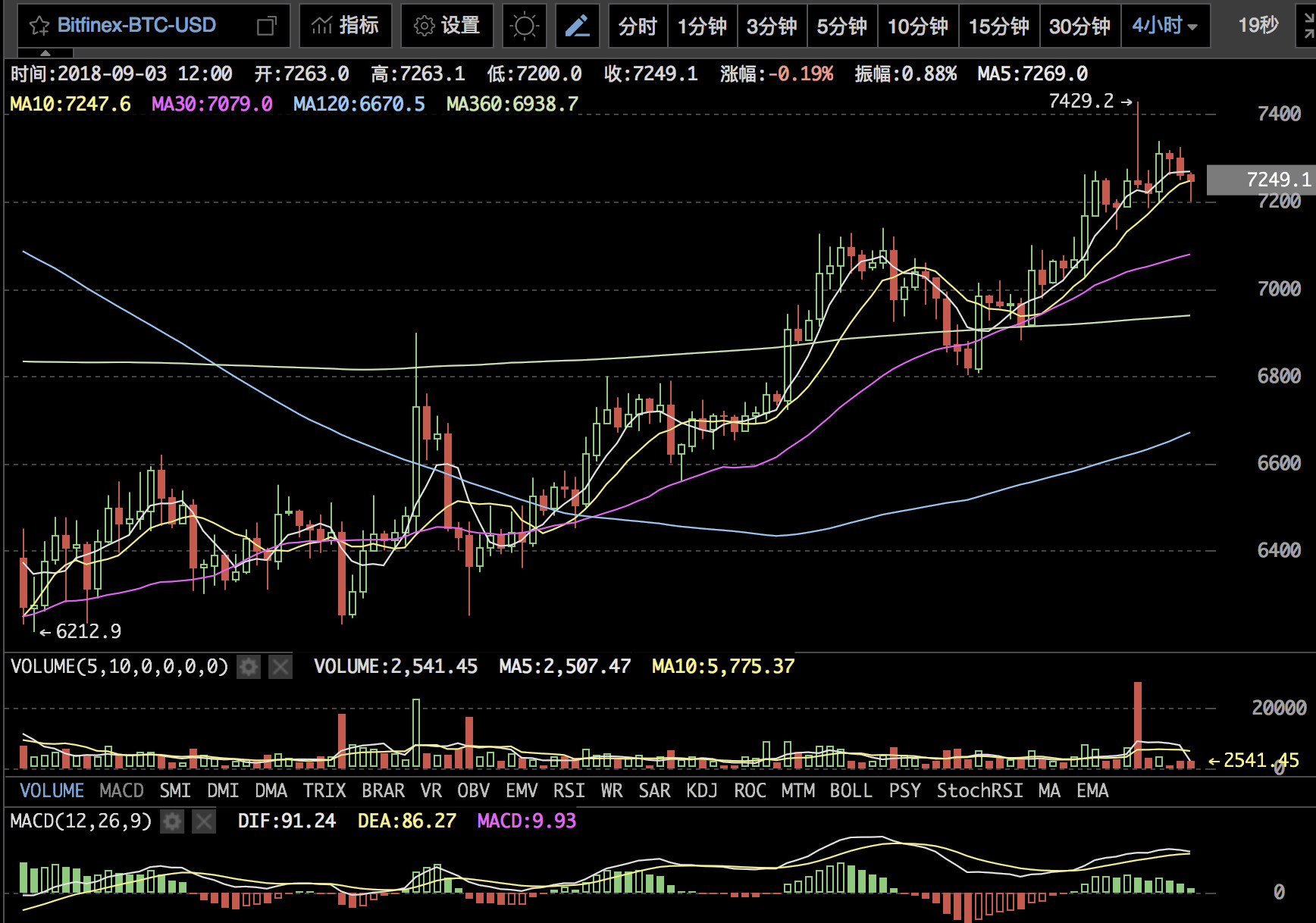Remove the MACD indicator panel
Viewport: 1316px width, 923px height.
click(204, 821)
